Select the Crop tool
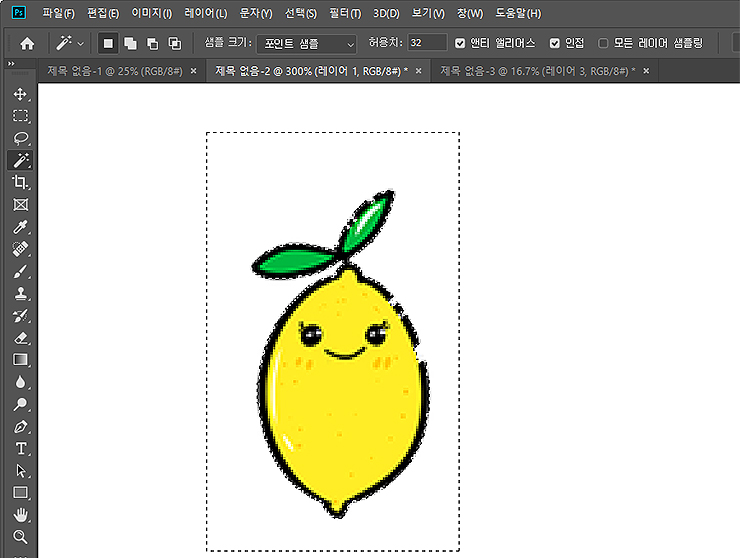The image size is (740, 558). (20, 182)
